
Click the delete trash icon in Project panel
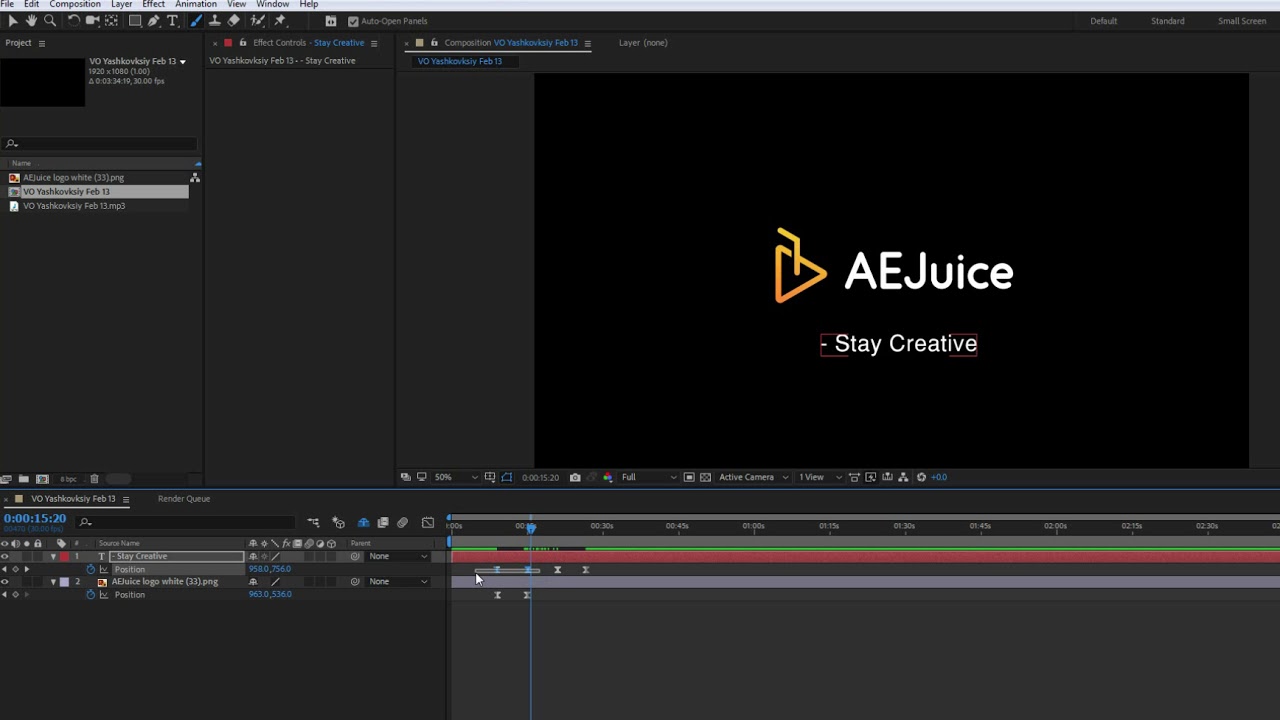pyautogui.click(x=94, y=479)
